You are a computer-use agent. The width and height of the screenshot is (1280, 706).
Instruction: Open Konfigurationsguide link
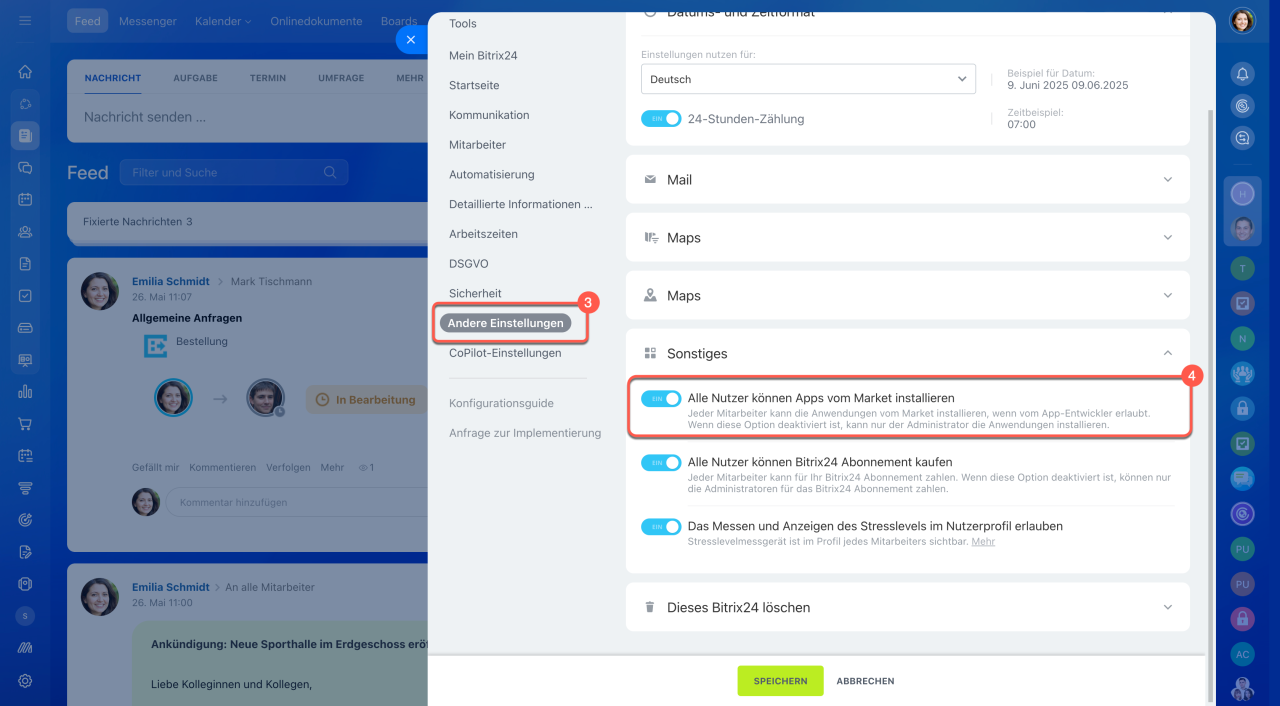tap(501, 404)
